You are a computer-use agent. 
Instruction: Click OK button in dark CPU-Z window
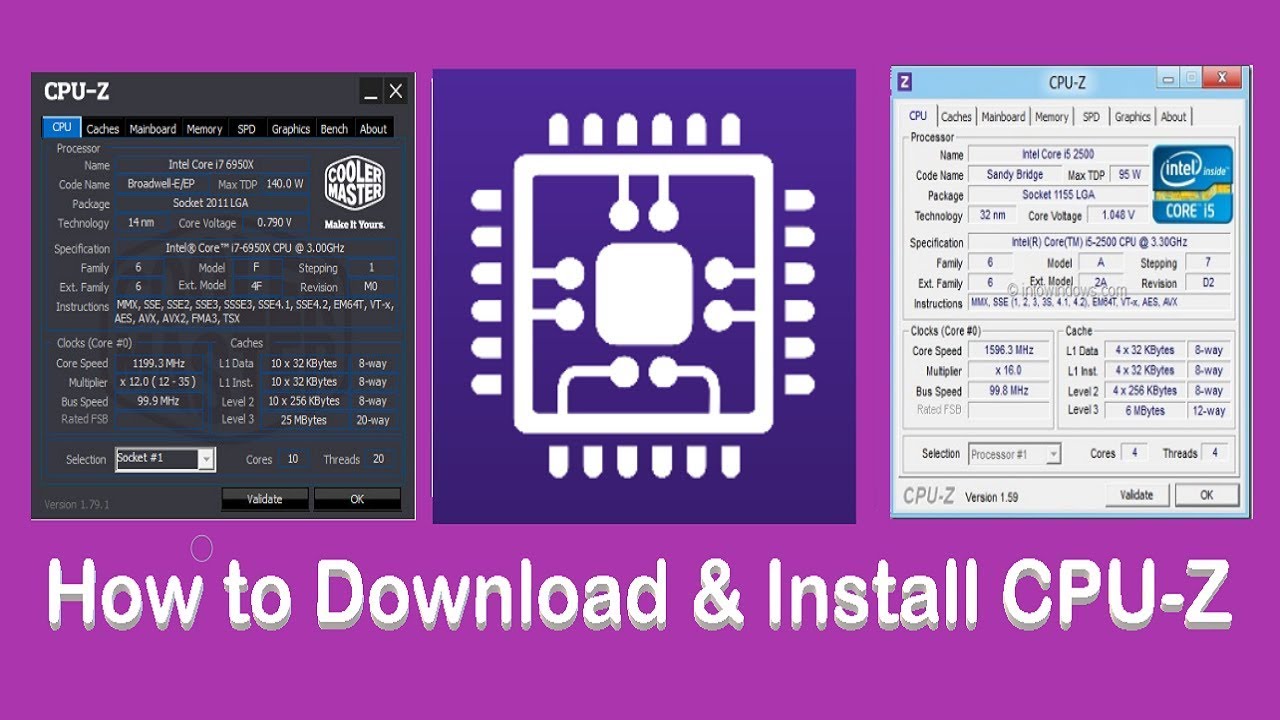(357, 499)
